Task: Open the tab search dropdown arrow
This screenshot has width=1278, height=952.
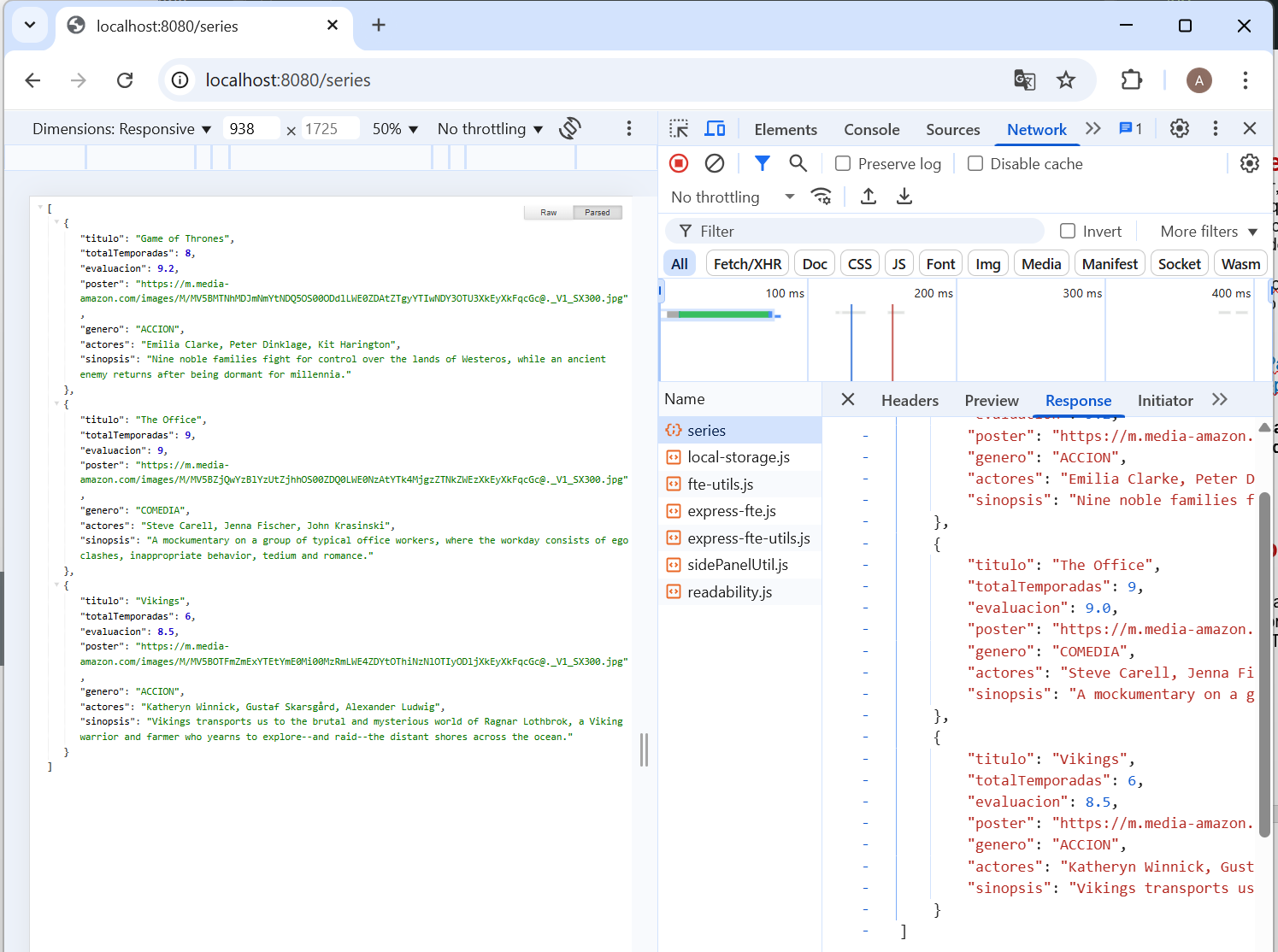Action: click(x=30, y=25)
